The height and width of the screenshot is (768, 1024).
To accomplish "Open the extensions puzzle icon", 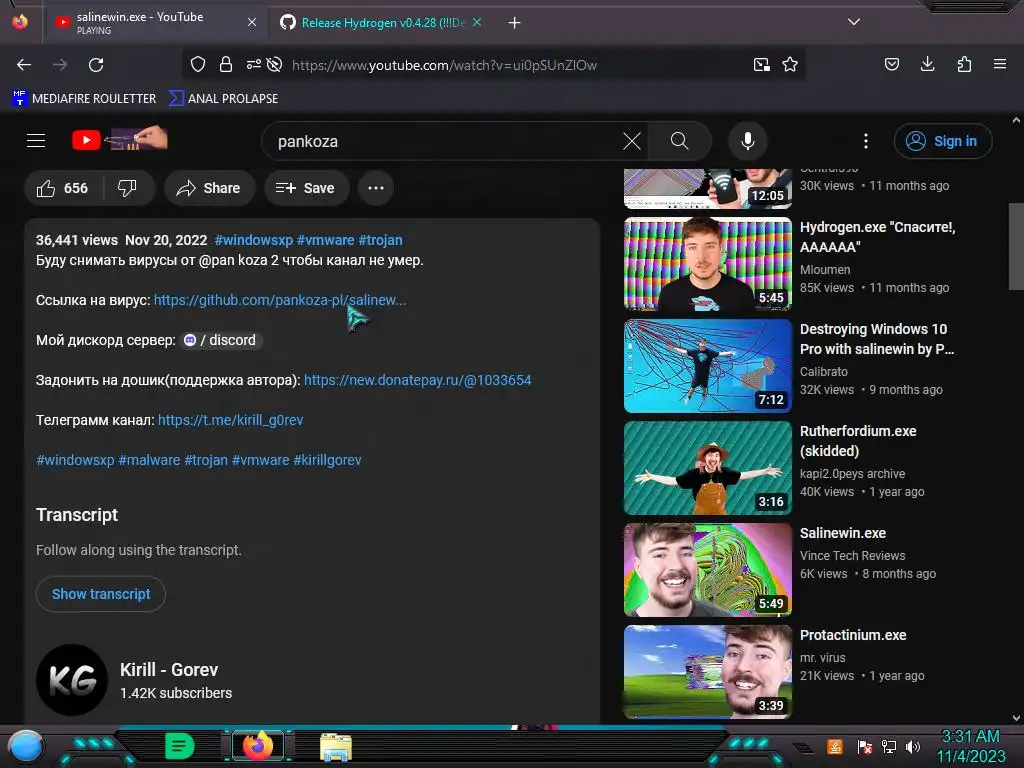I will (964, 64).
